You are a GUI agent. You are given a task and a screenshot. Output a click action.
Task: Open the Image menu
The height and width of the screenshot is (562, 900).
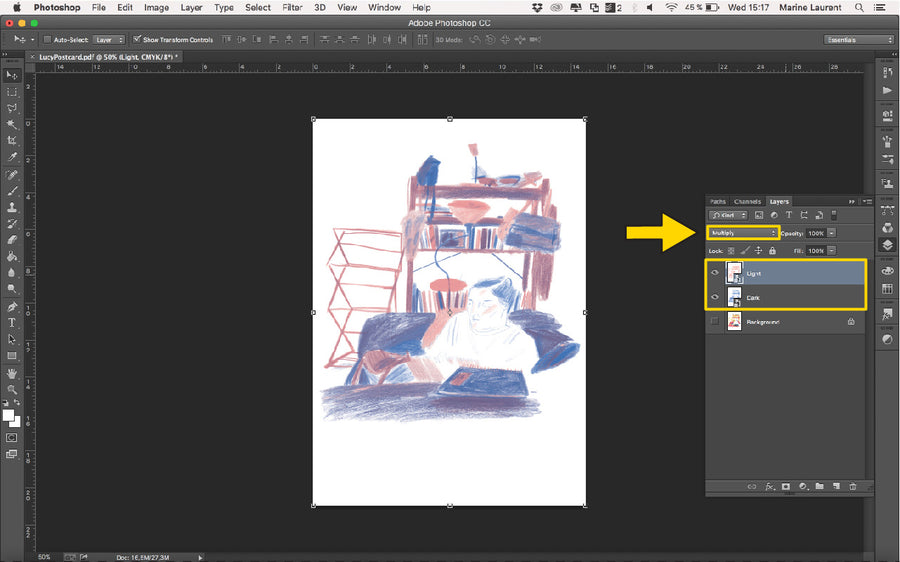click(156, 7)
